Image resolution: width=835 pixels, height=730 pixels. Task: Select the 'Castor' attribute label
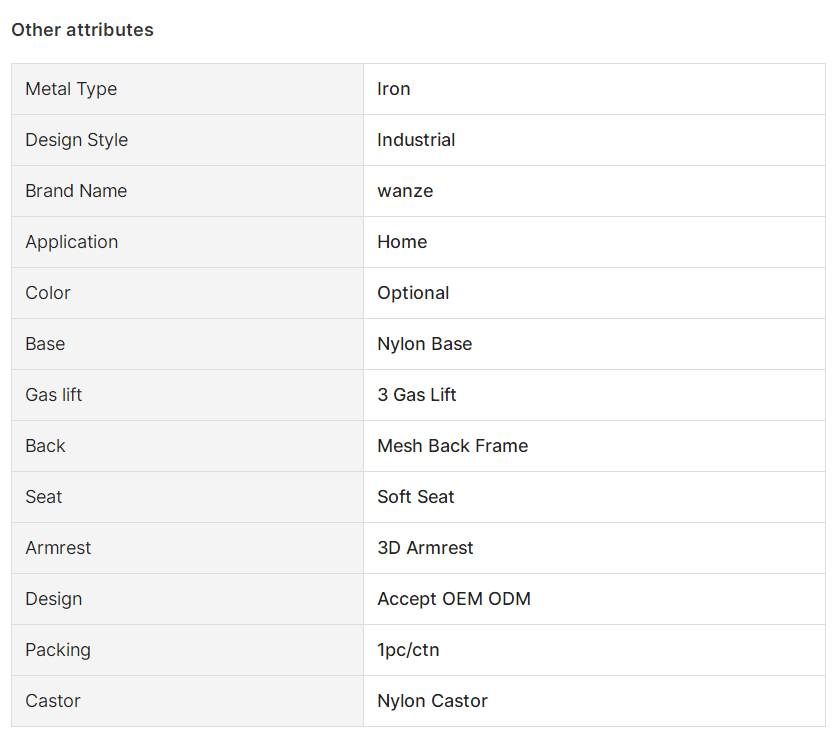click(53, 701)
